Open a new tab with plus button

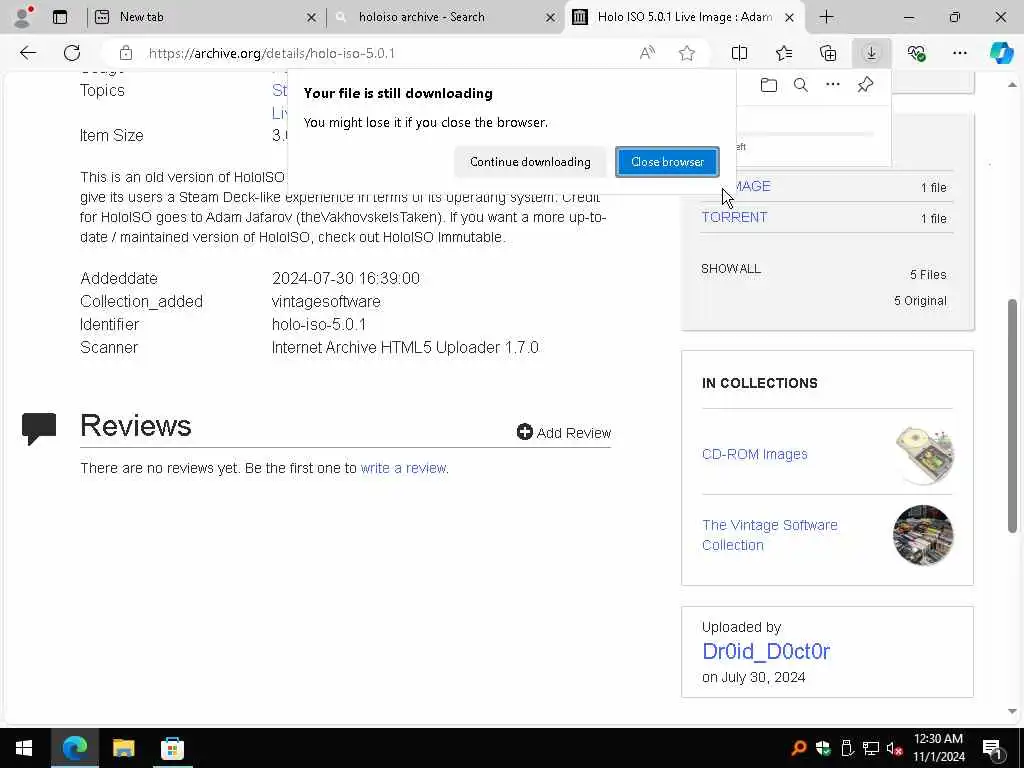pos(826,17)
